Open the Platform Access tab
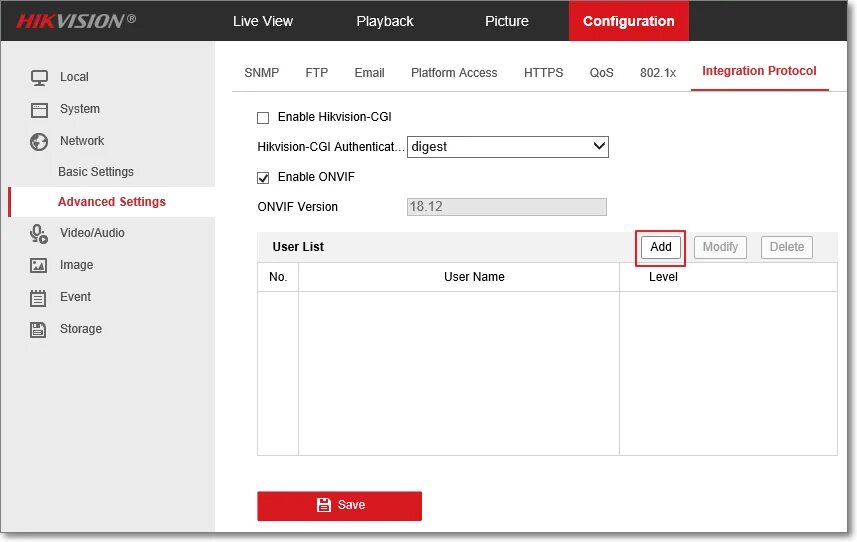 (x=454, y=73)
